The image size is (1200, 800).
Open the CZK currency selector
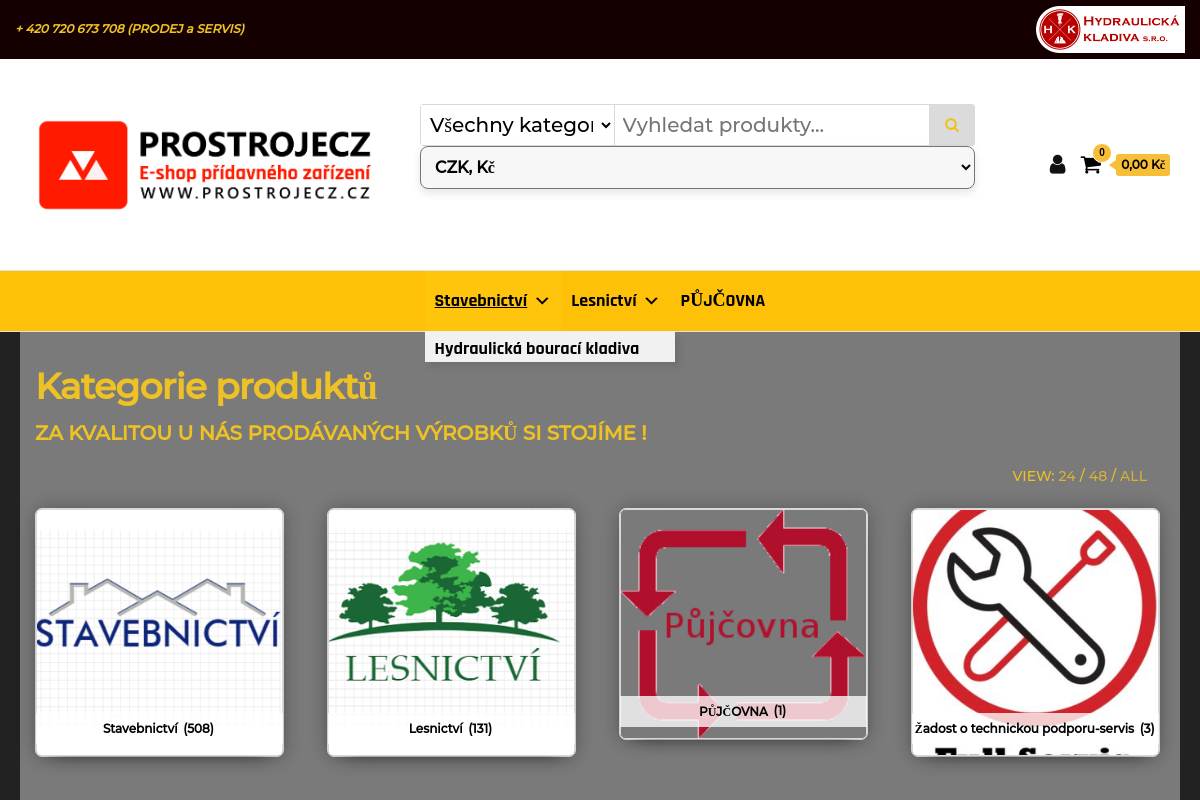pos(696,167)
